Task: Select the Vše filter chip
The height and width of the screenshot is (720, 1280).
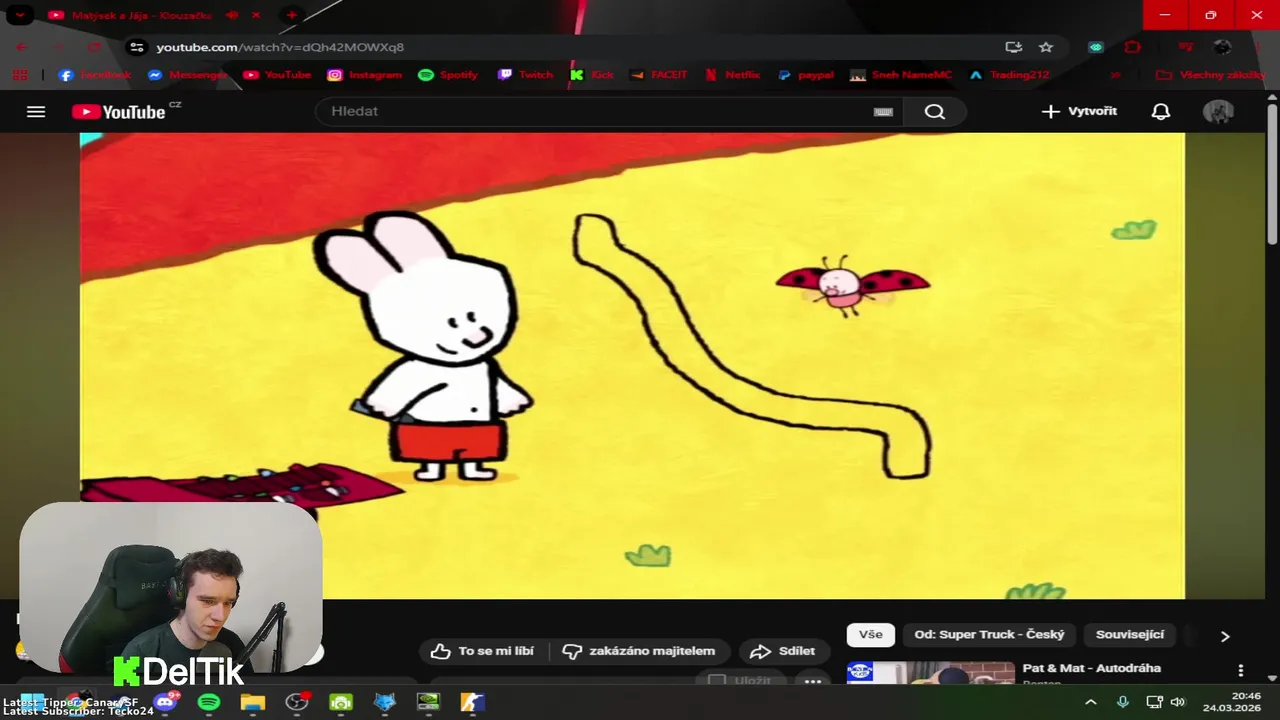Action: point(870,635)
